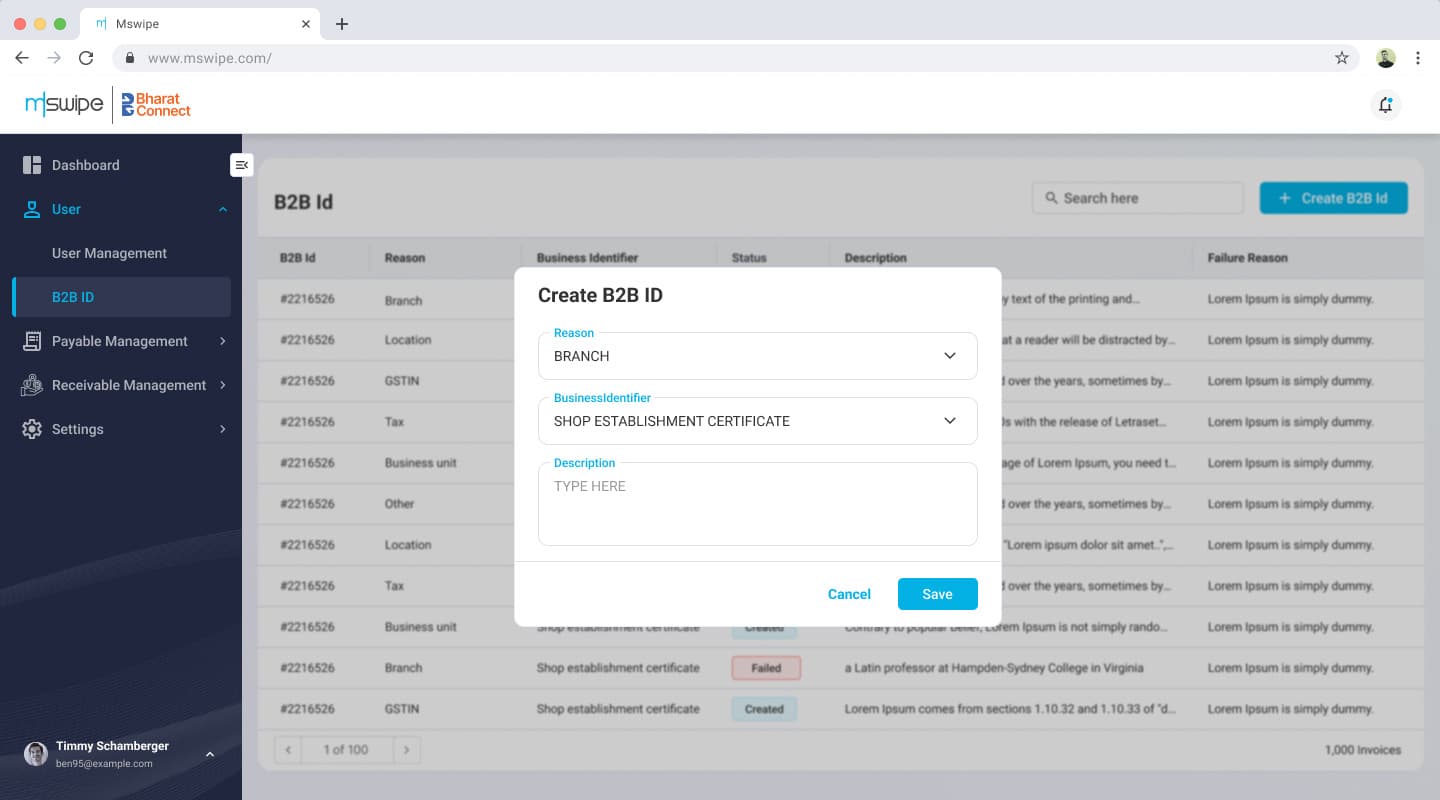Viewport: 1440px width, 800px height.
Task: Click the site lock icon in address bar
Action: (x=129, y=58)
